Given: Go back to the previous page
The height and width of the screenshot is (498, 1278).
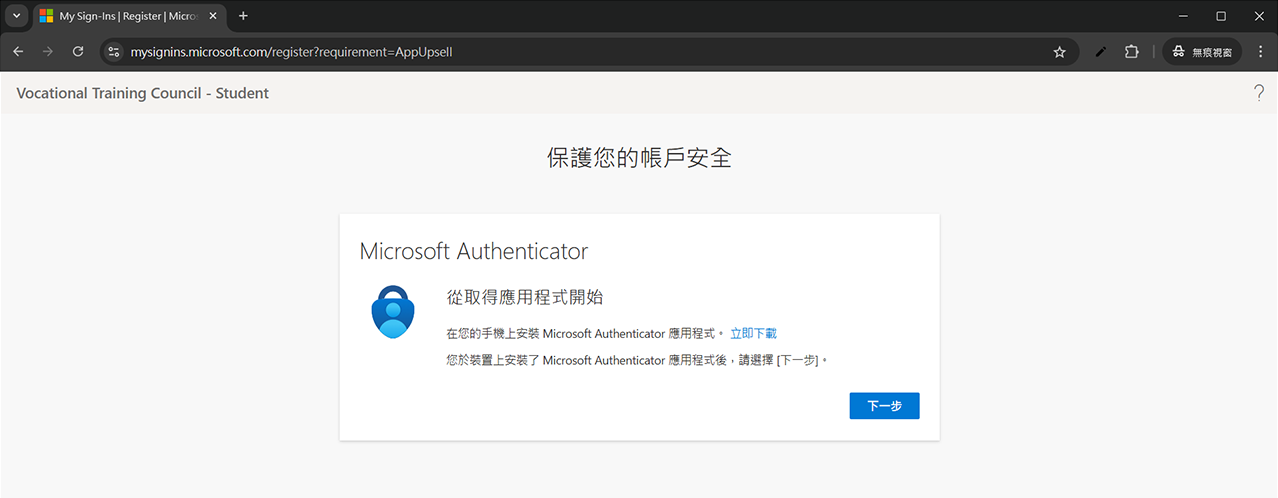Looking at the screenshot, I should 18,51.
